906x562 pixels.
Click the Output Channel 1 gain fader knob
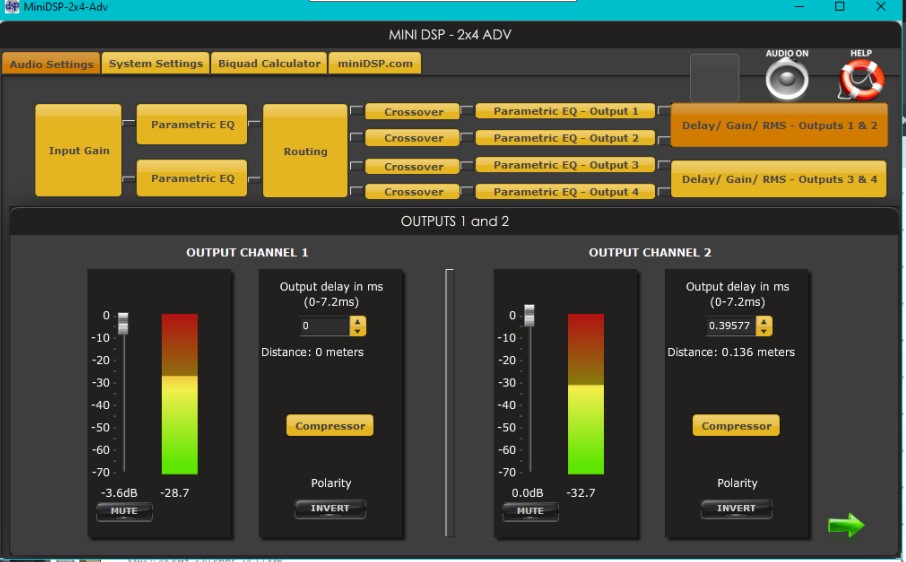tap(123, 323)
